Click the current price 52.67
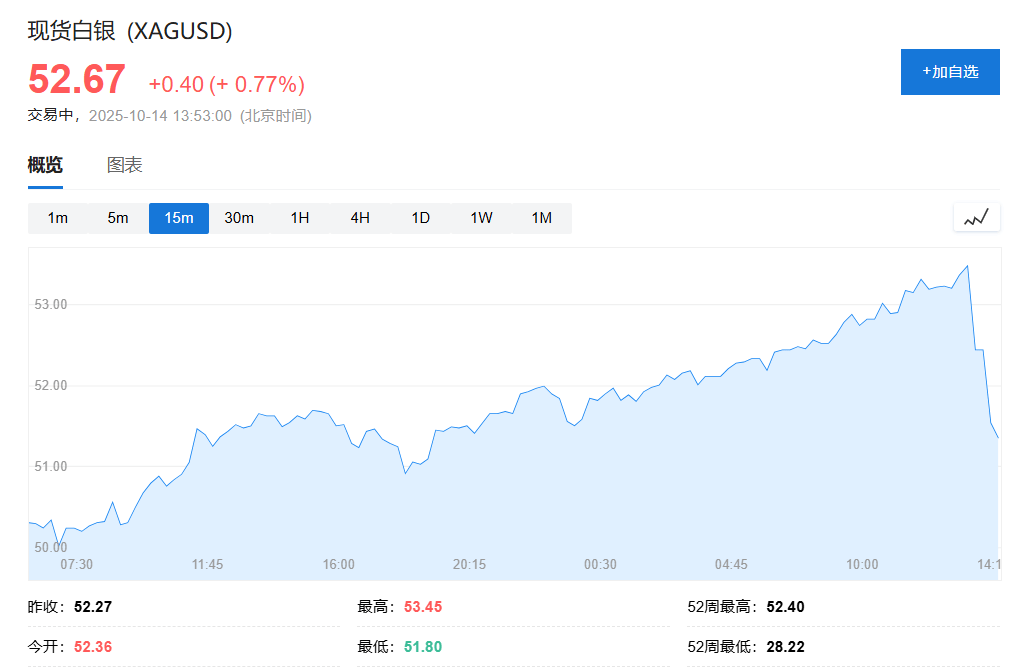Image resolution: width=1021 pixels, height=670 pixels. coord(77,80)
